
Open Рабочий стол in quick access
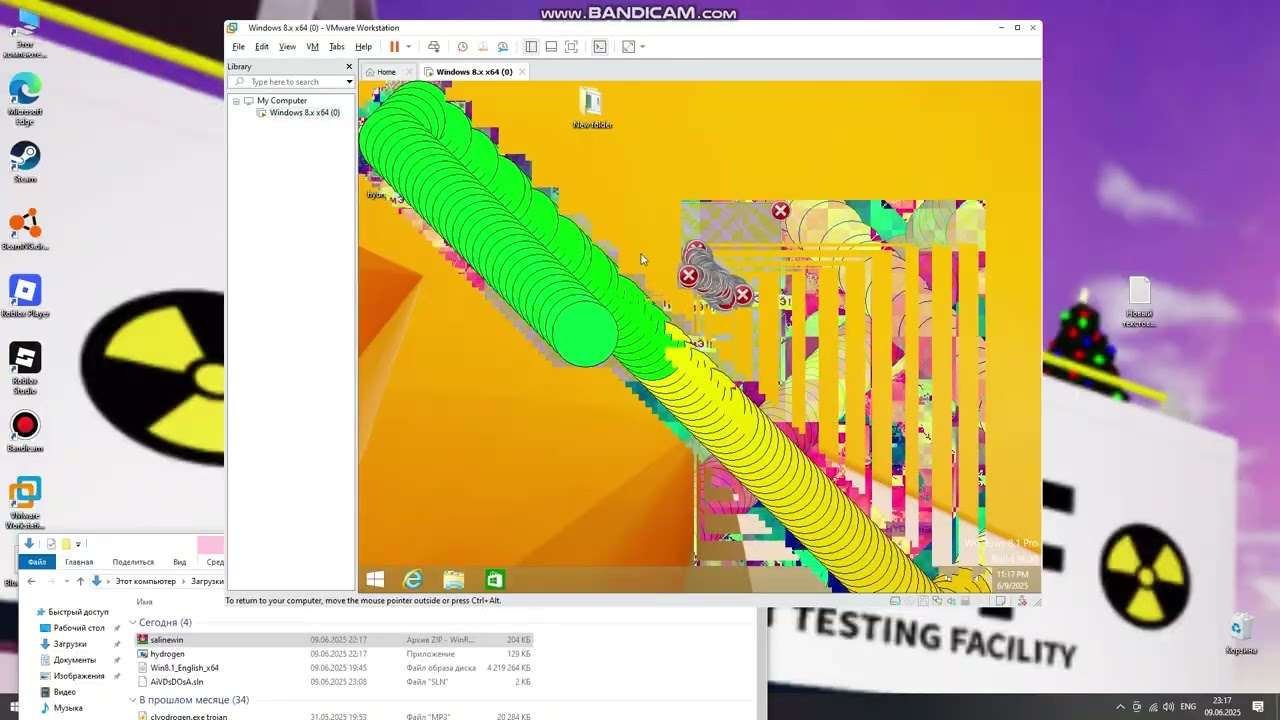[x=79, y=628]
